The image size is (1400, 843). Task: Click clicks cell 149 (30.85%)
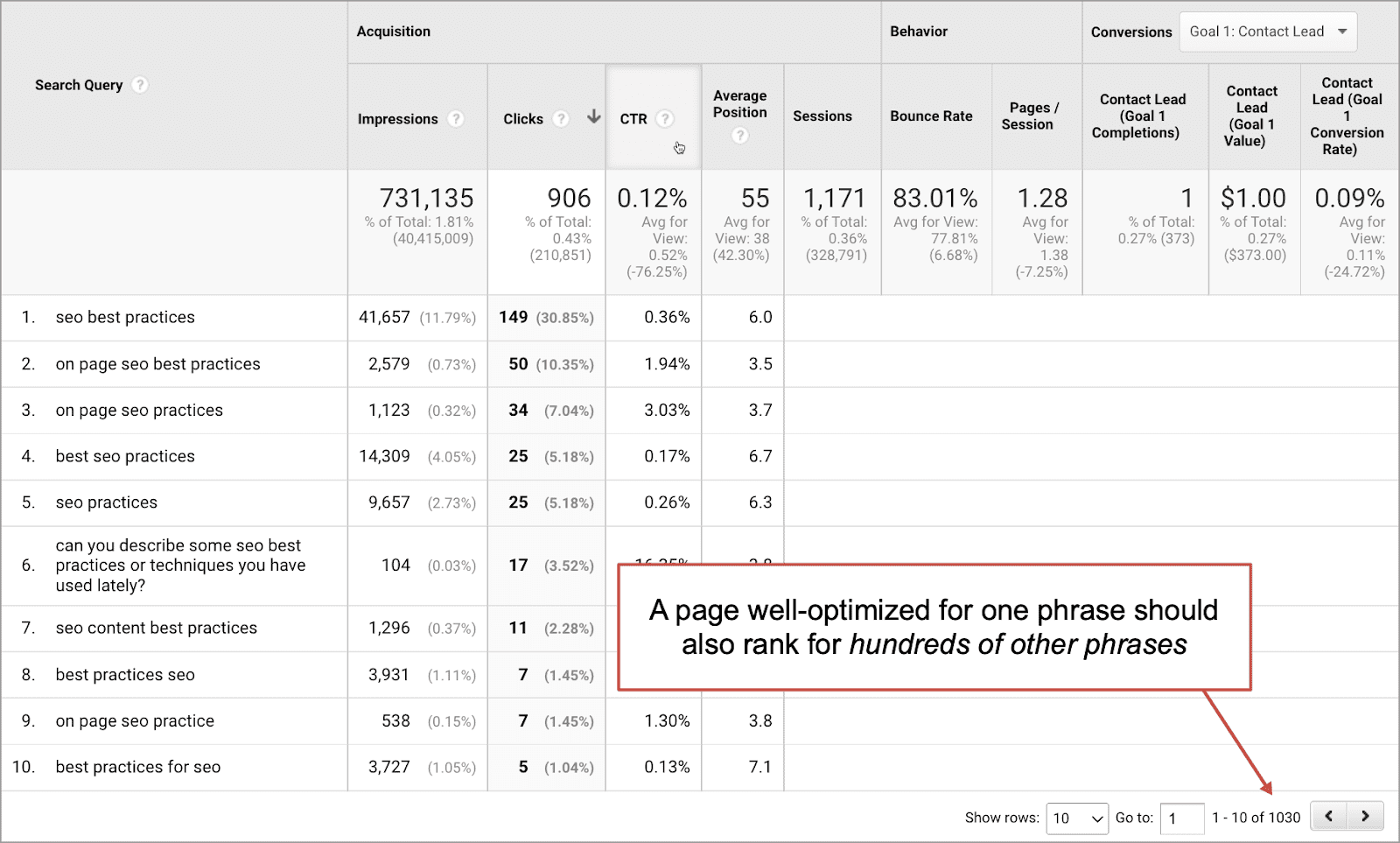coord(546,317)
